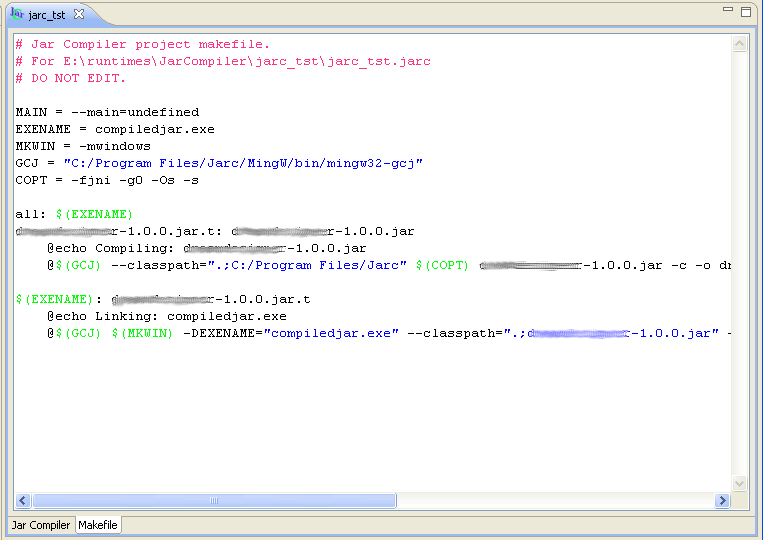
Task: Click the horizontal scrollbar left arrow
Action: [23, 500]
